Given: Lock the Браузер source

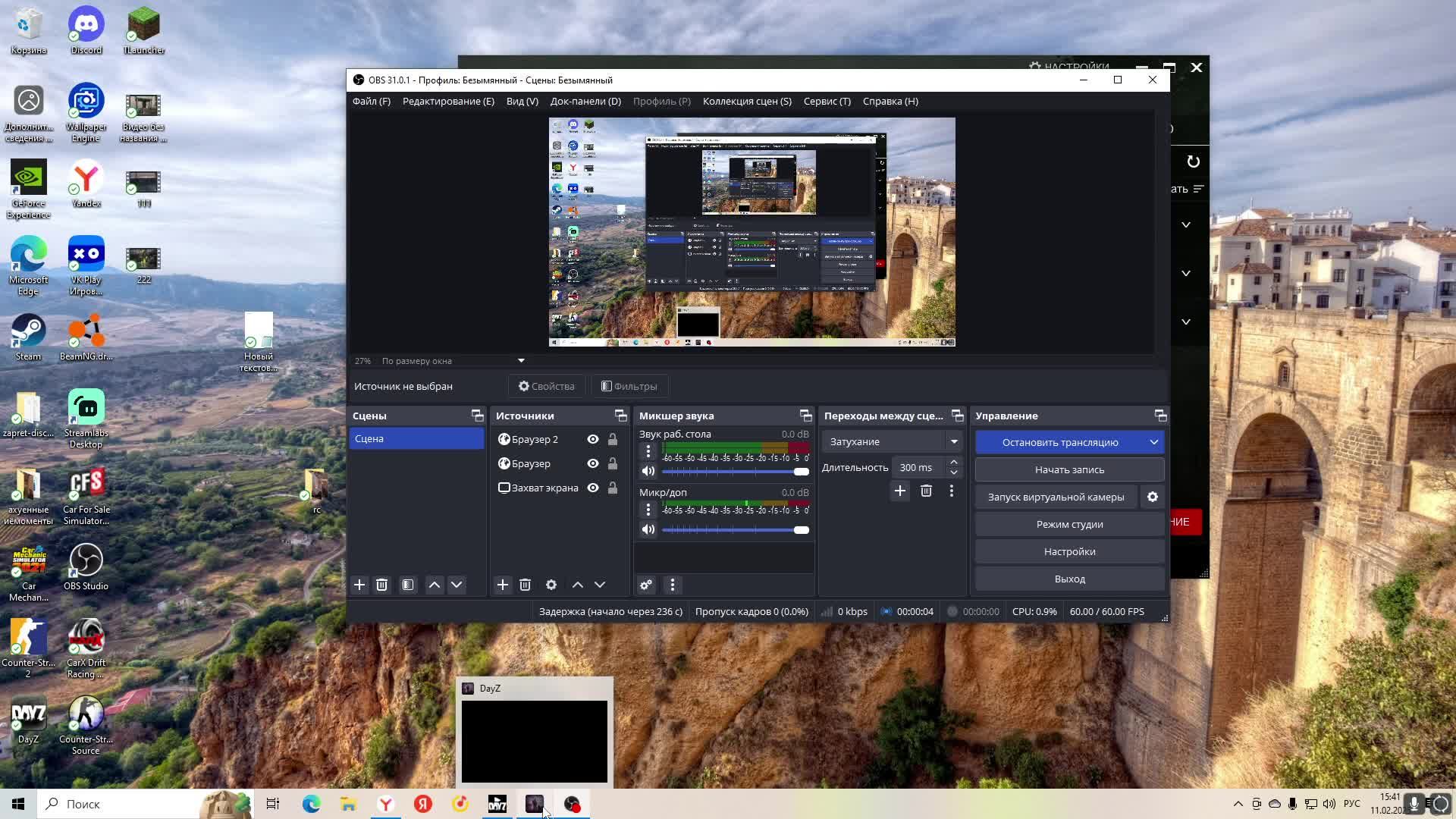Looking at the screenshot, I should coord(613,463).
